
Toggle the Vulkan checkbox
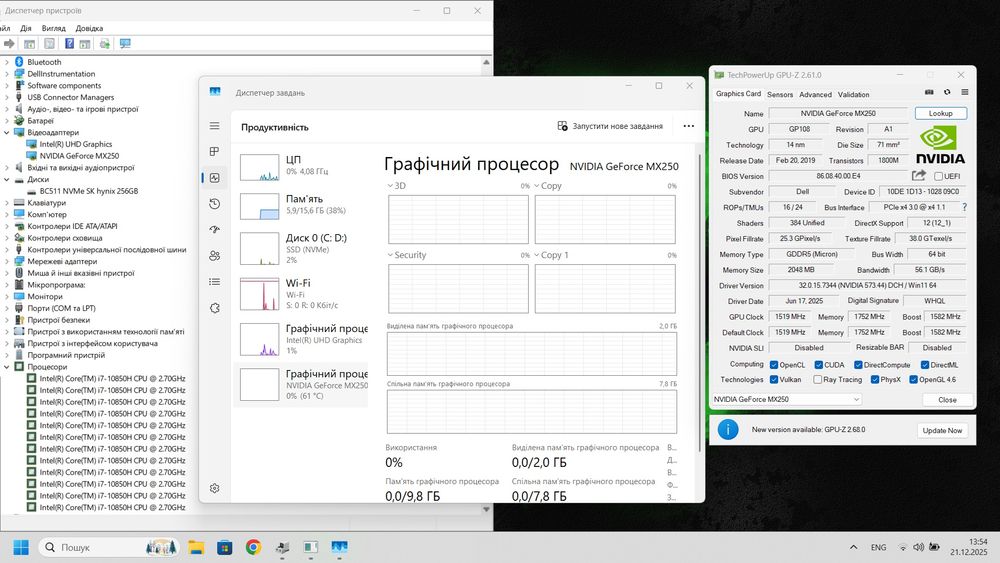pyautogui.click(x=774, y=379)
